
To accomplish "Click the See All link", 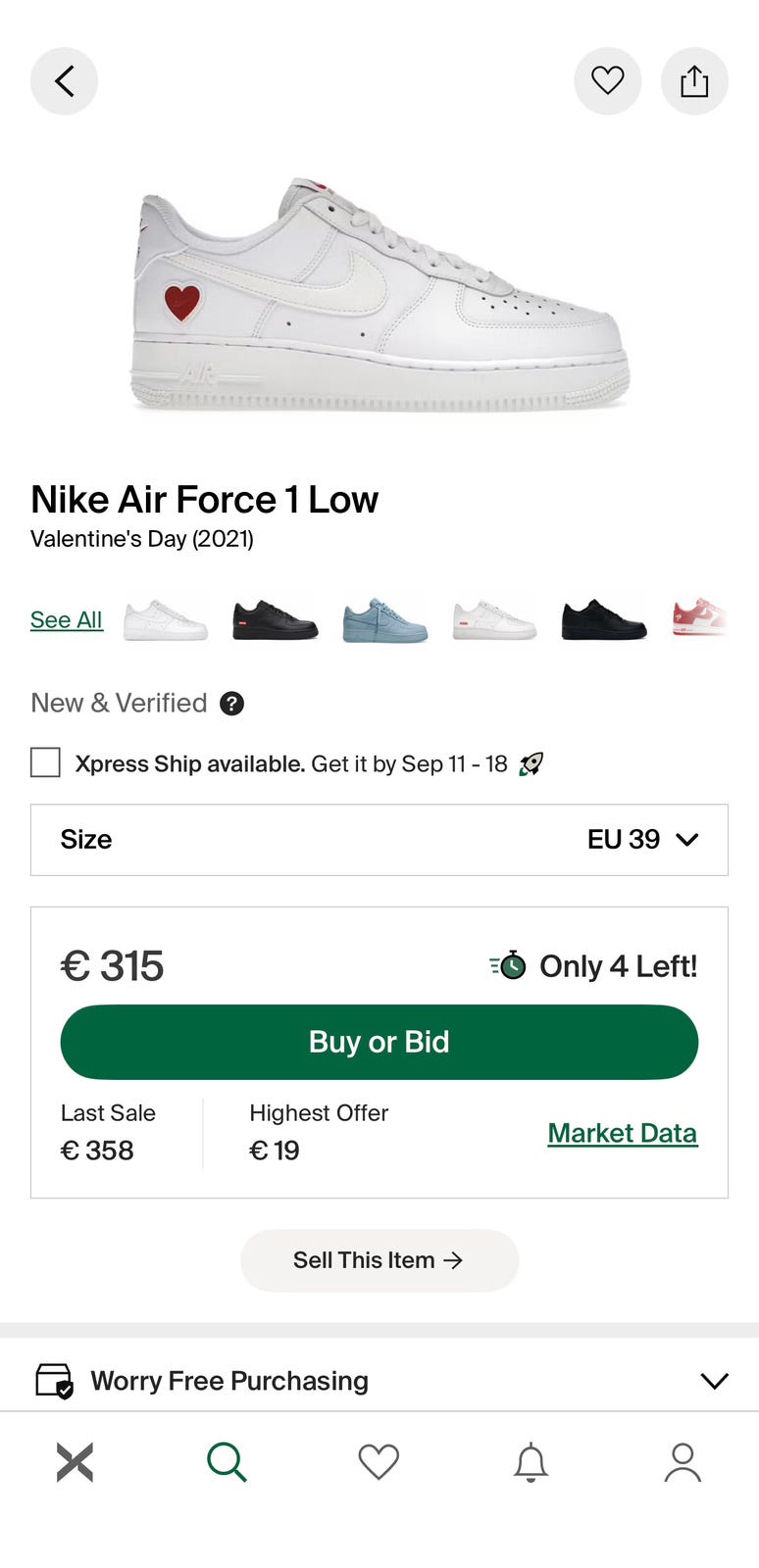I will (67, 620).
